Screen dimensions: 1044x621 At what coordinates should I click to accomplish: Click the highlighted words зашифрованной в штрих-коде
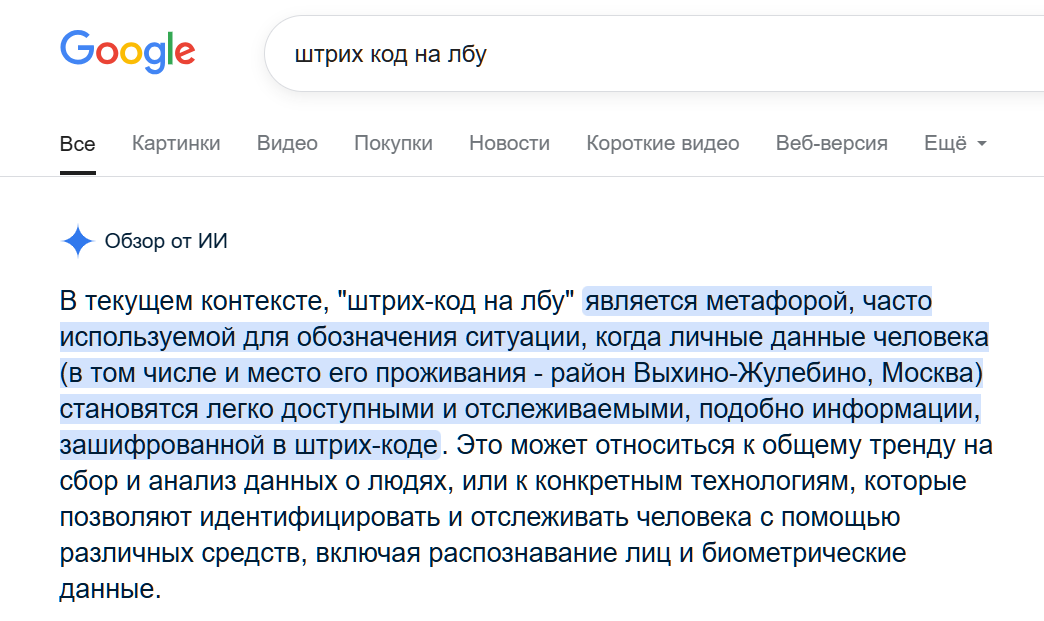click(248, 445)
